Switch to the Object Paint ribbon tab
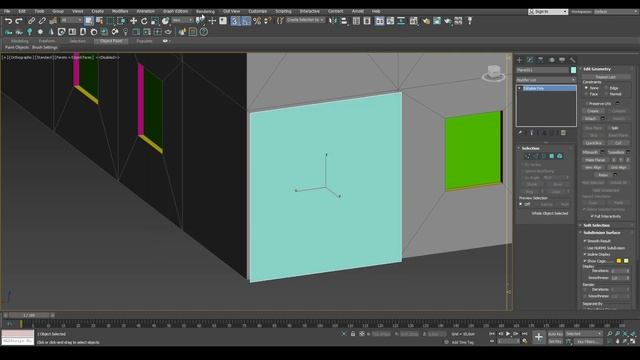The width and height of the screenshot is (640, 360). coord(111,41)
